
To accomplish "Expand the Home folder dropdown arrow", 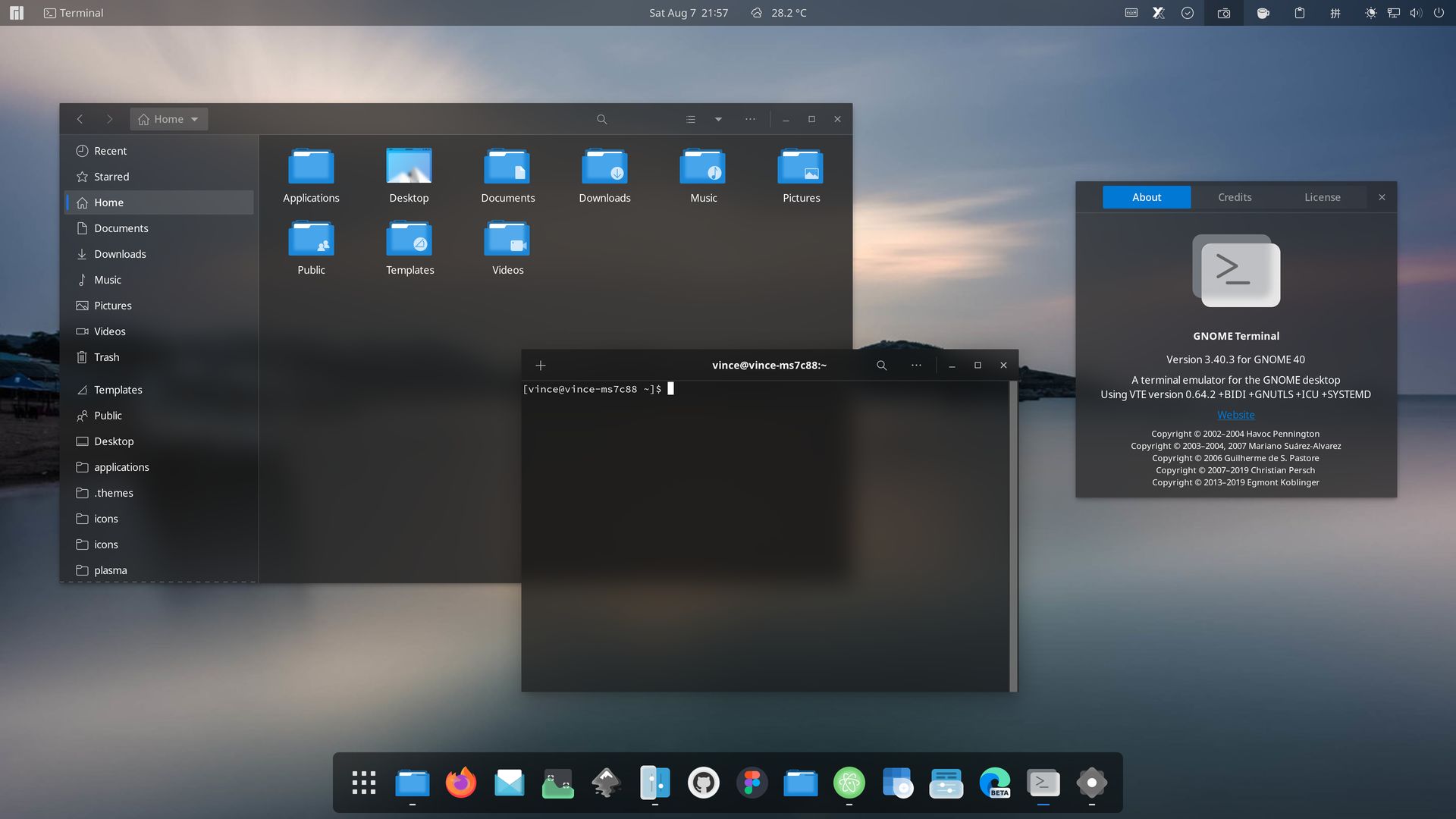I will (x=195, y=119).
